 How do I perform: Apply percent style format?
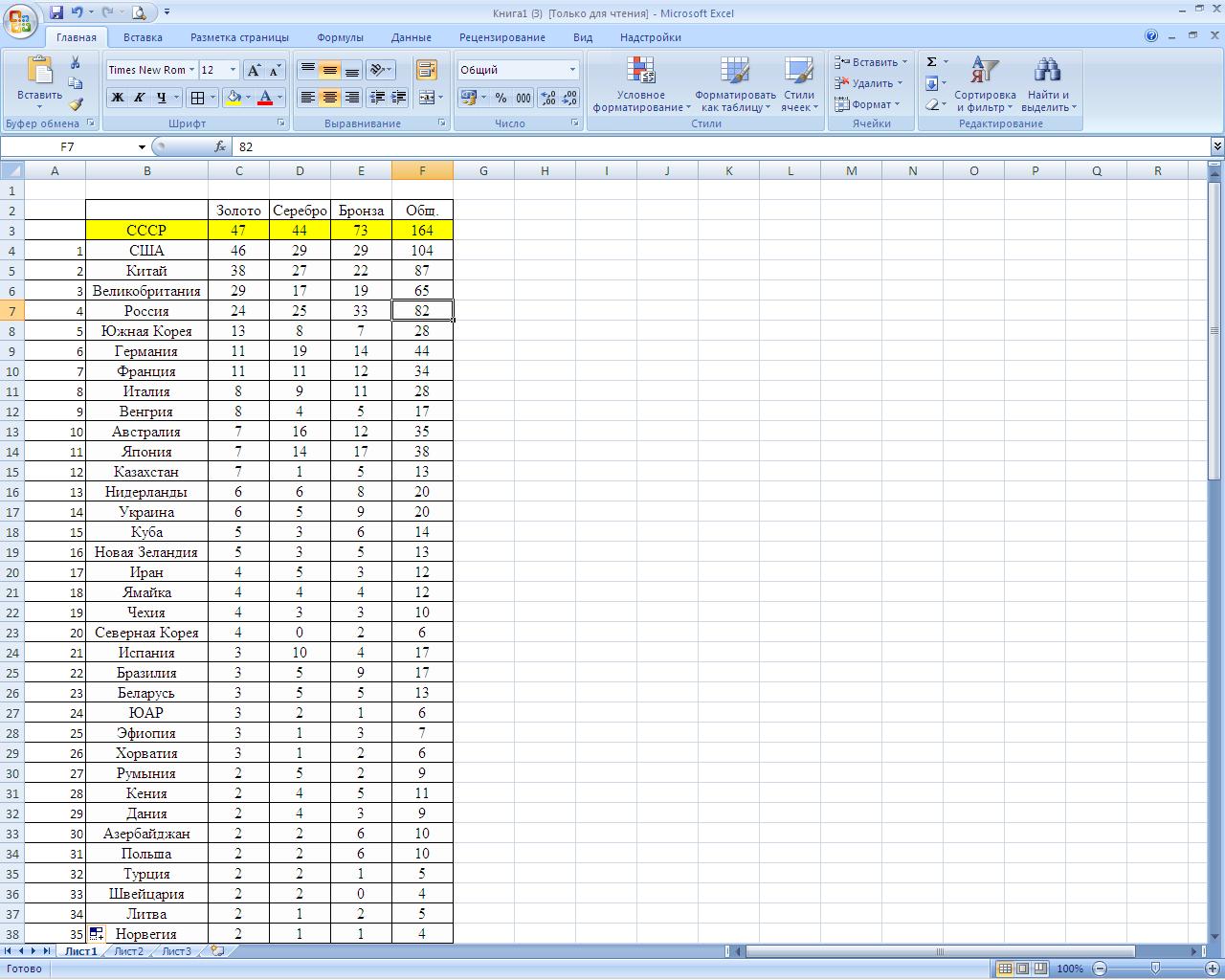point(501,98)
